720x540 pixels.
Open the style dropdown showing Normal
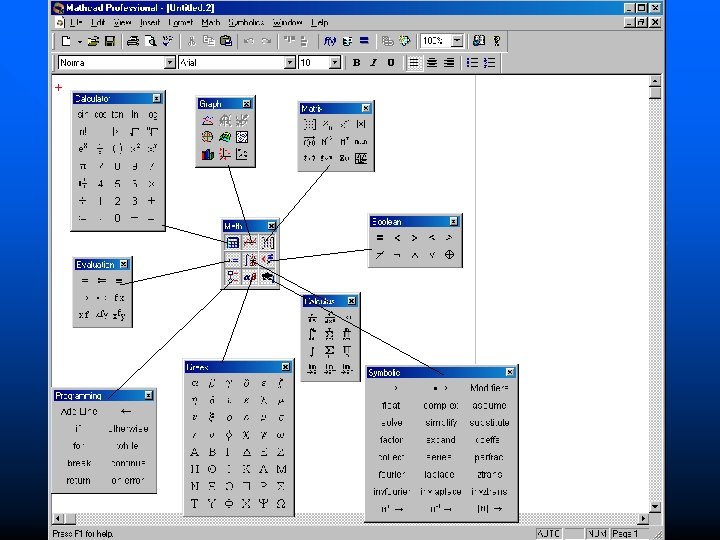point(170,63)
